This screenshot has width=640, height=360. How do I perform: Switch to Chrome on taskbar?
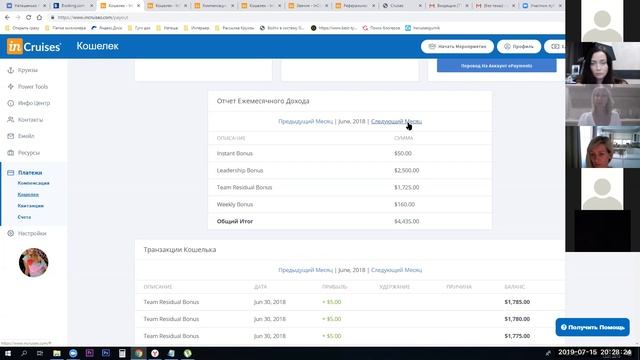coord(139,353)
